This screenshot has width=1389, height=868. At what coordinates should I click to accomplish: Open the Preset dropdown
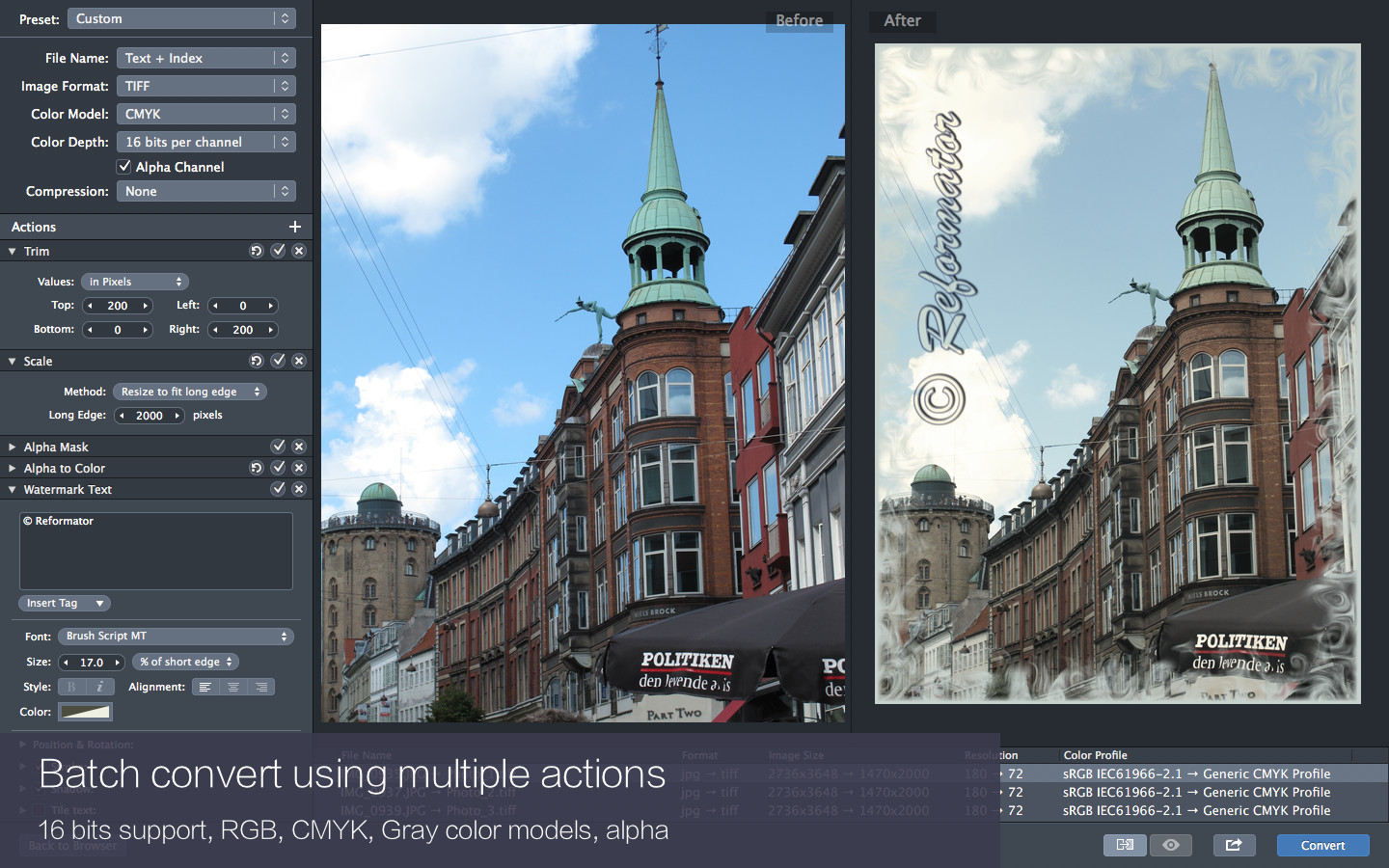coord(181,18)
